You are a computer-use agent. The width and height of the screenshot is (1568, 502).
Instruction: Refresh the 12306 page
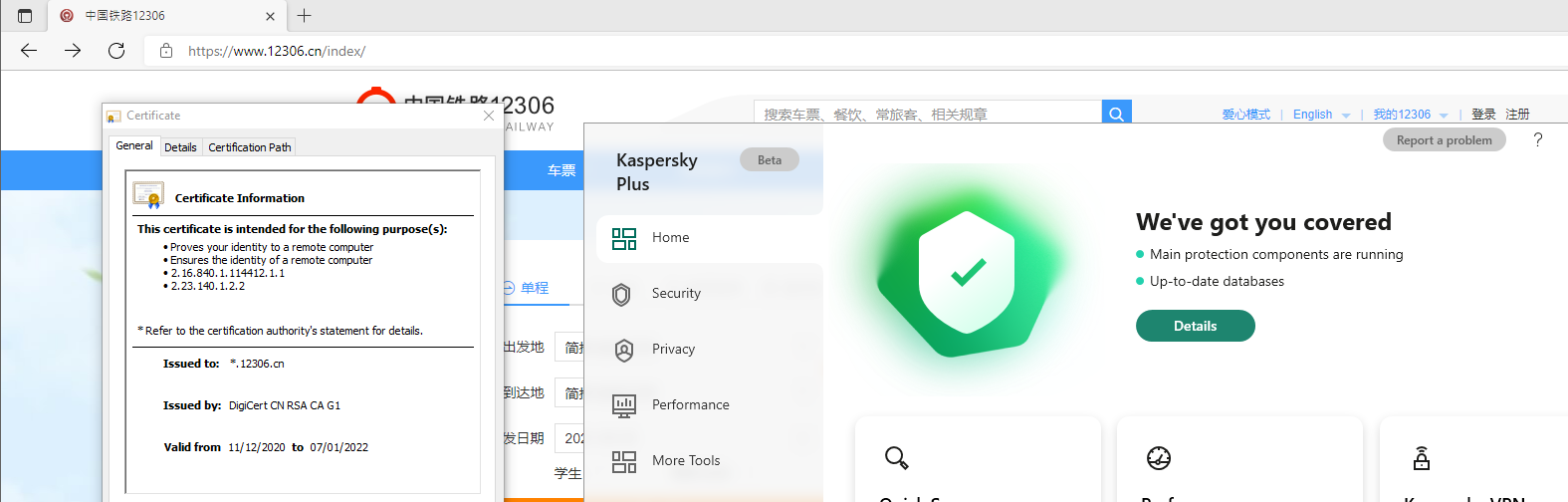click(116, 51)
